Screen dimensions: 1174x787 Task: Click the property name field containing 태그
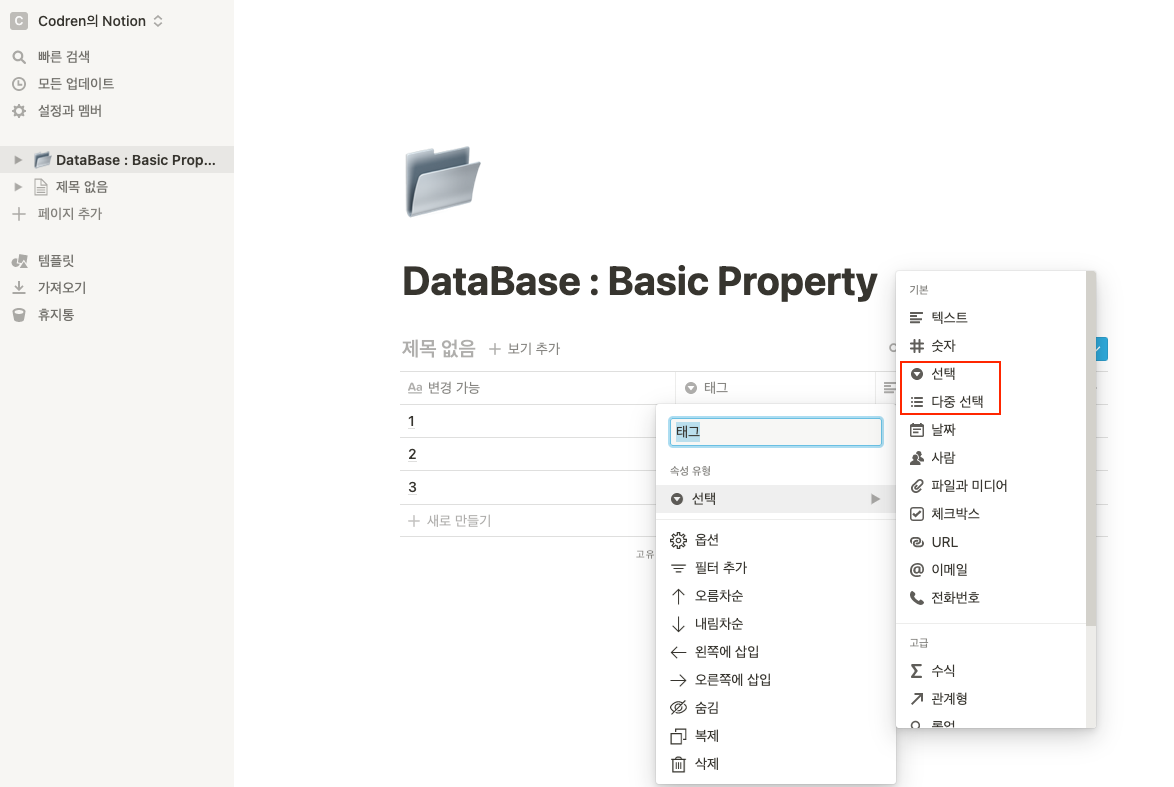[776, 432]
